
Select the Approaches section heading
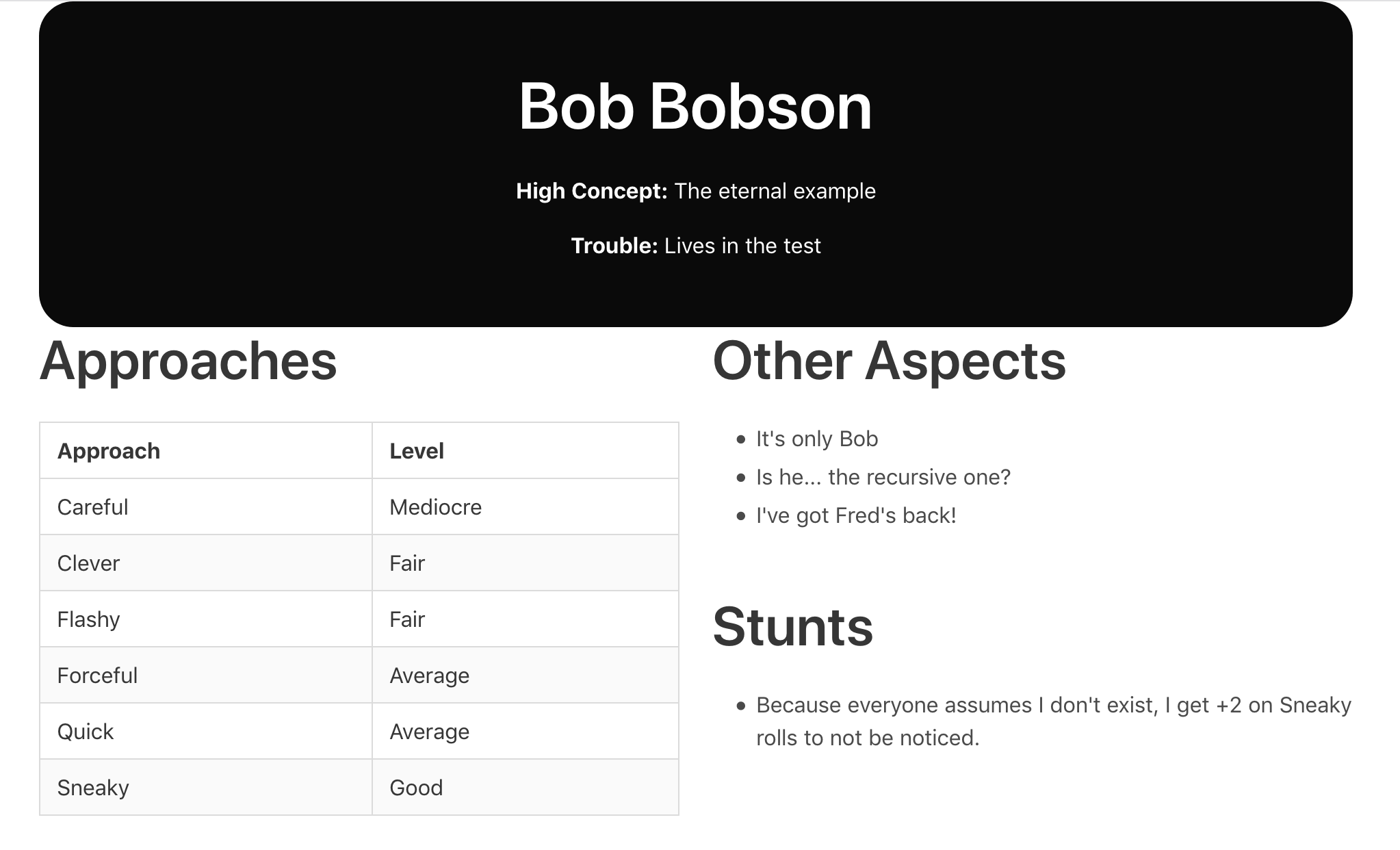pos(188,361)
